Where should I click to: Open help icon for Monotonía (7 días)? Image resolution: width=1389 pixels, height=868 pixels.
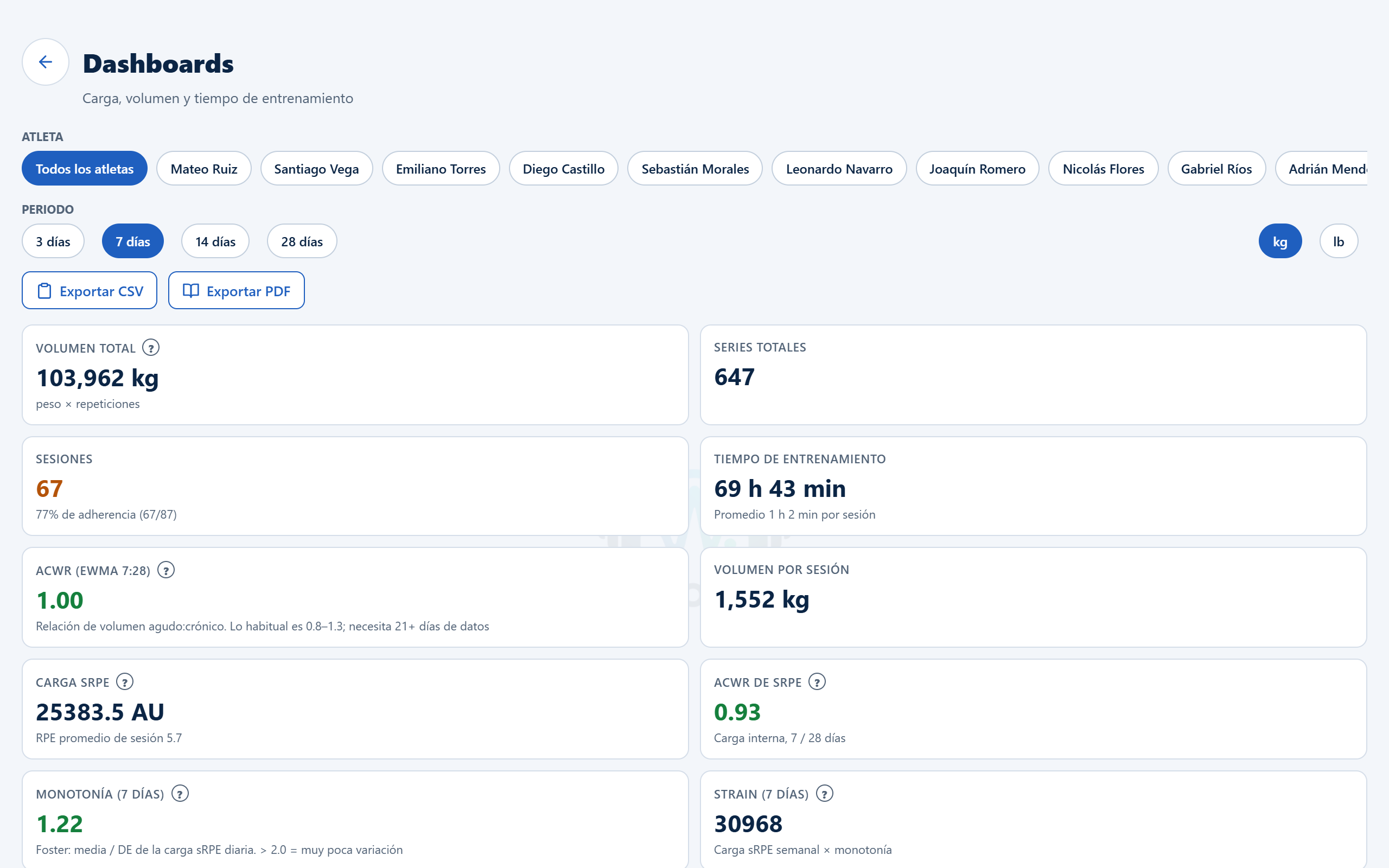pos(180,794)
